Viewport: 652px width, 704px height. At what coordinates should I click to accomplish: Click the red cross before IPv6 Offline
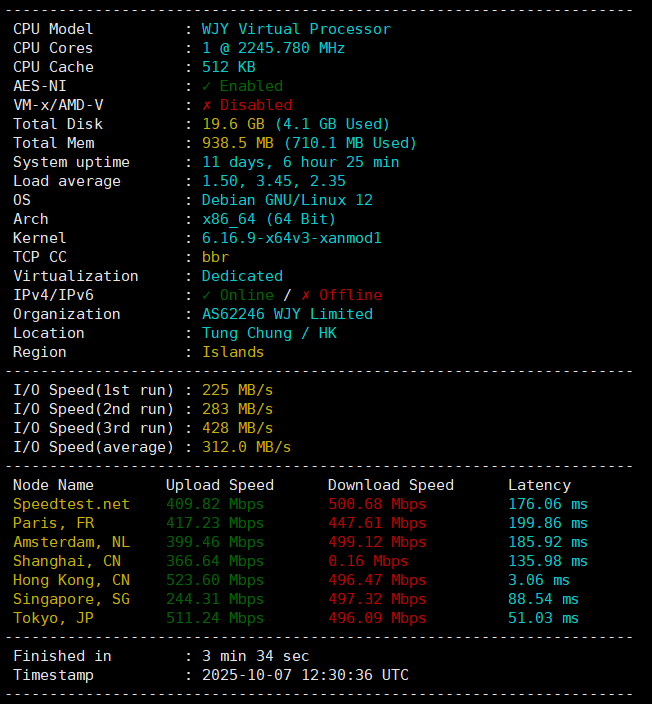(x=306, y=295)
